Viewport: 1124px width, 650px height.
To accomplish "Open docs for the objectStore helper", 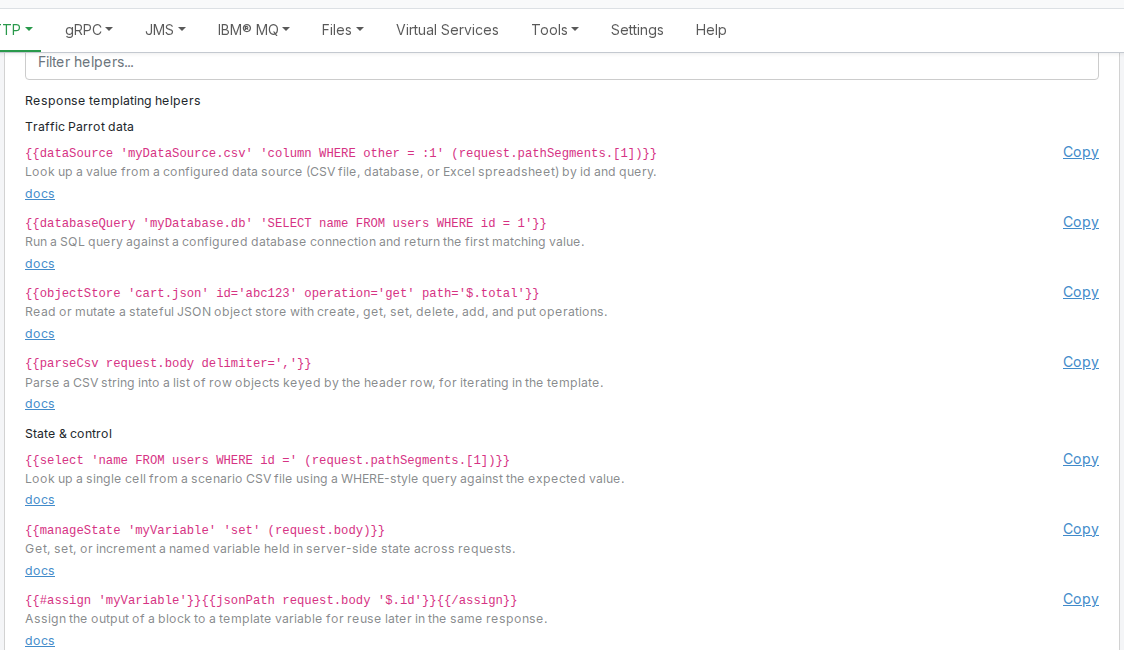I will click(x=39, y=334).
